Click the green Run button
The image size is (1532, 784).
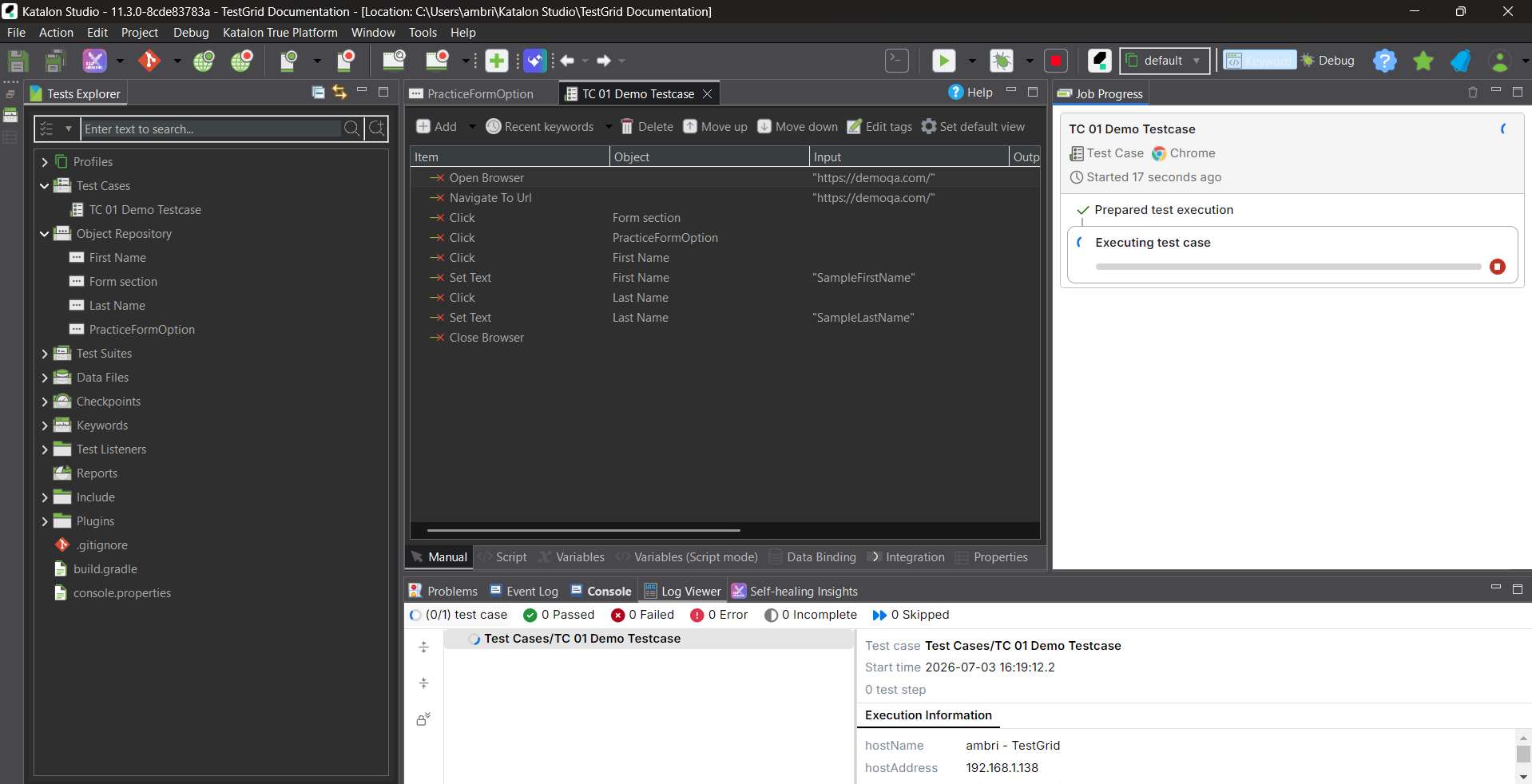tap(943, 61)
